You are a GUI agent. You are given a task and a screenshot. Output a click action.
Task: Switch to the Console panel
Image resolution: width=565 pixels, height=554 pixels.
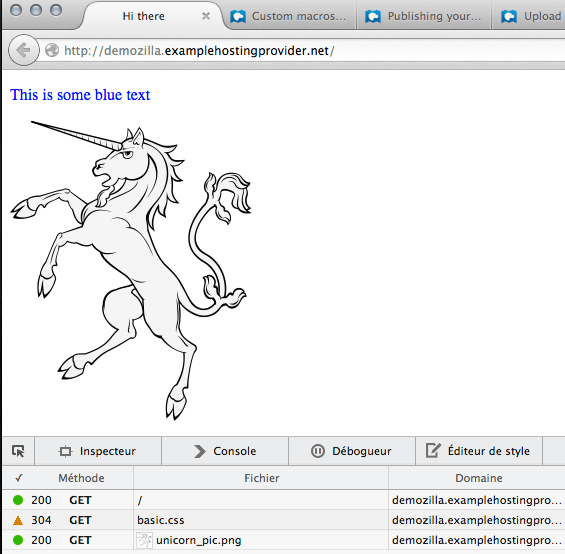coord(225,451)
